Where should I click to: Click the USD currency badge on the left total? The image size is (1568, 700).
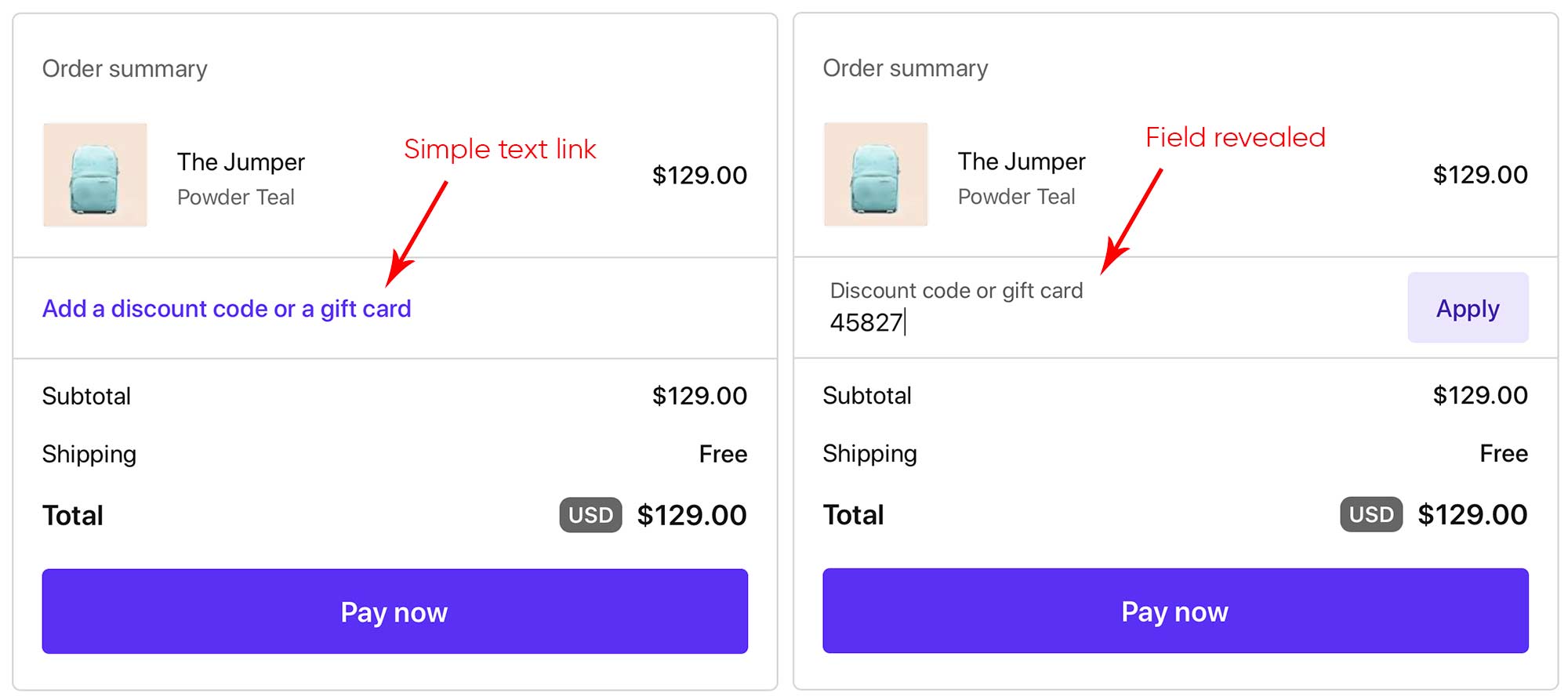pyautogui.click(x=590, y=515)
